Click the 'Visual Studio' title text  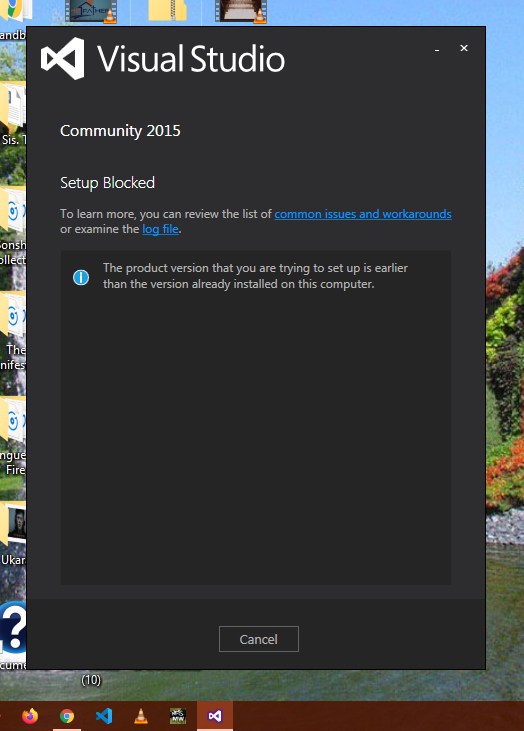pyautogui.click(x=191, y=59)
